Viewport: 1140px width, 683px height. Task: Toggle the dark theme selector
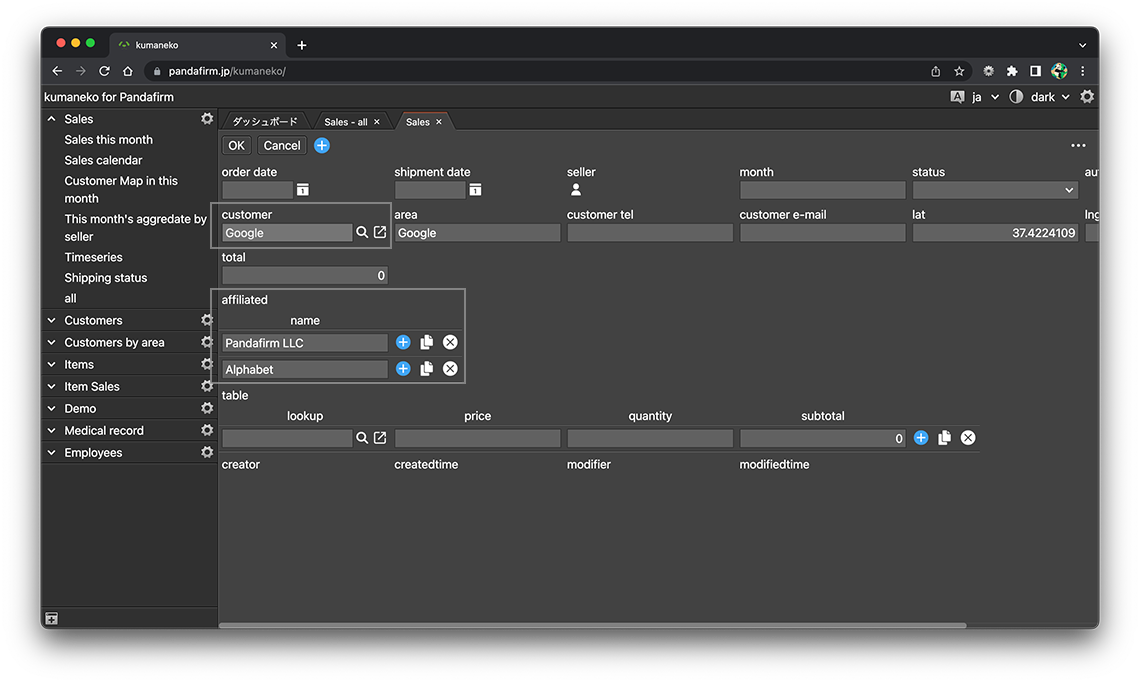point(1042,97)
